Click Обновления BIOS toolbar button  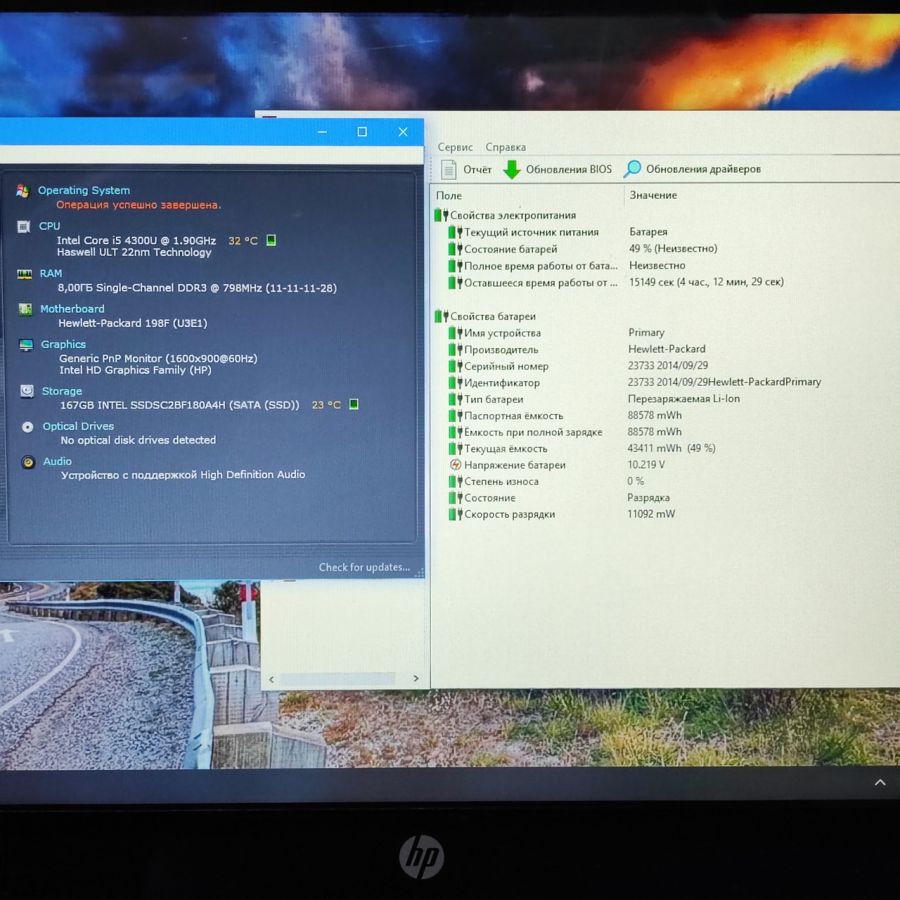pyautogui.click(x=558, y=169)
